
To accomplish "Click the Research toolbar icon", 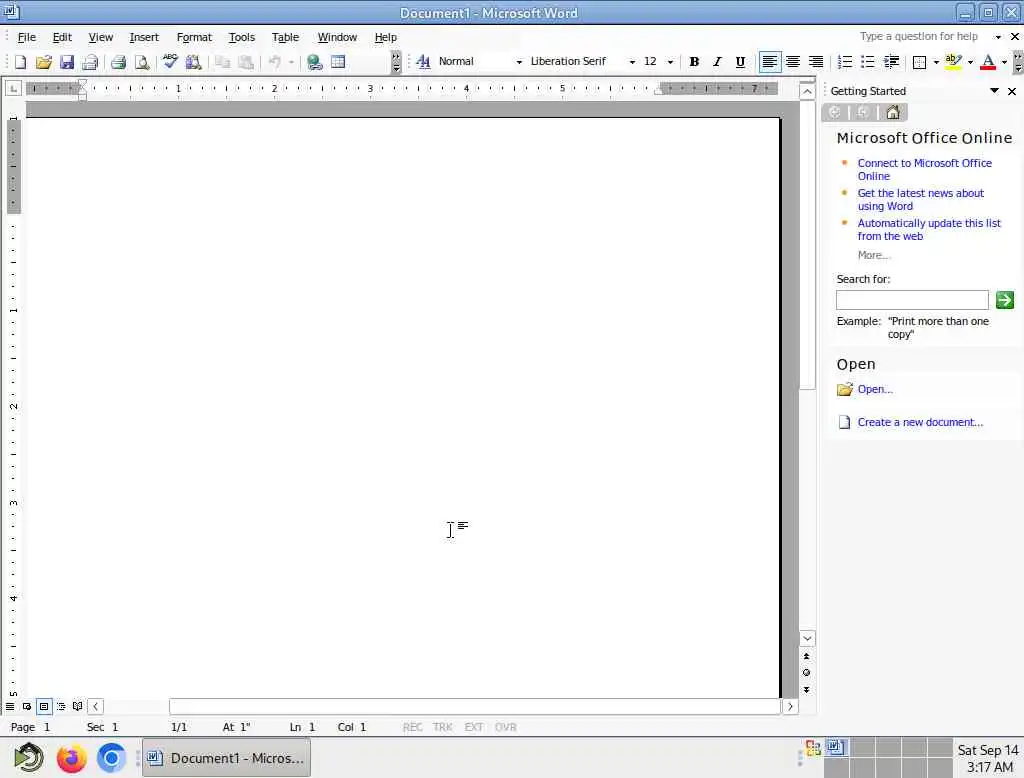I will click(193, 62).
